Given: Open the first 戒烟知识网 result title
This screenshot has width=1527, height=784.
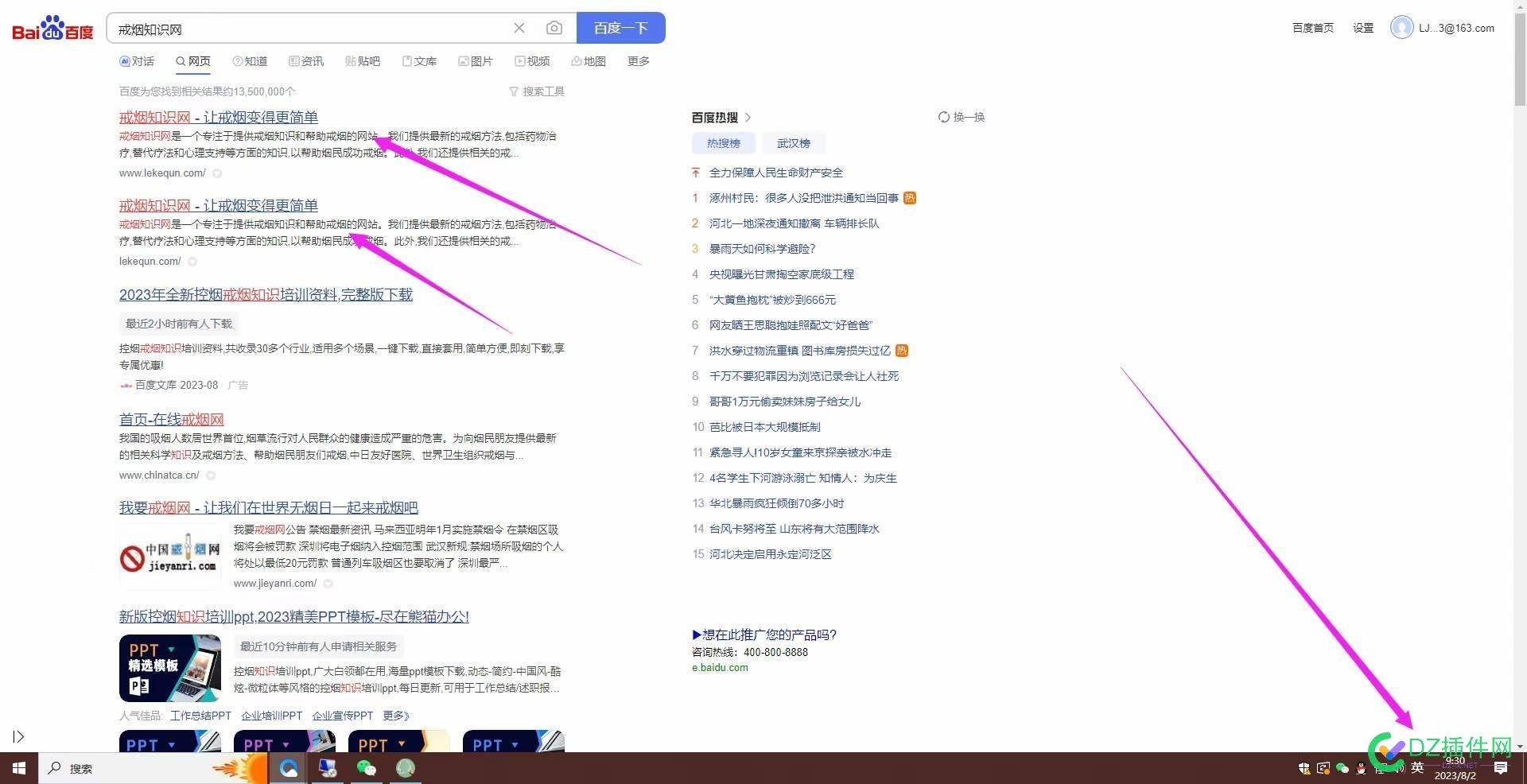Looking at the screenshot, I should (219, 117).
